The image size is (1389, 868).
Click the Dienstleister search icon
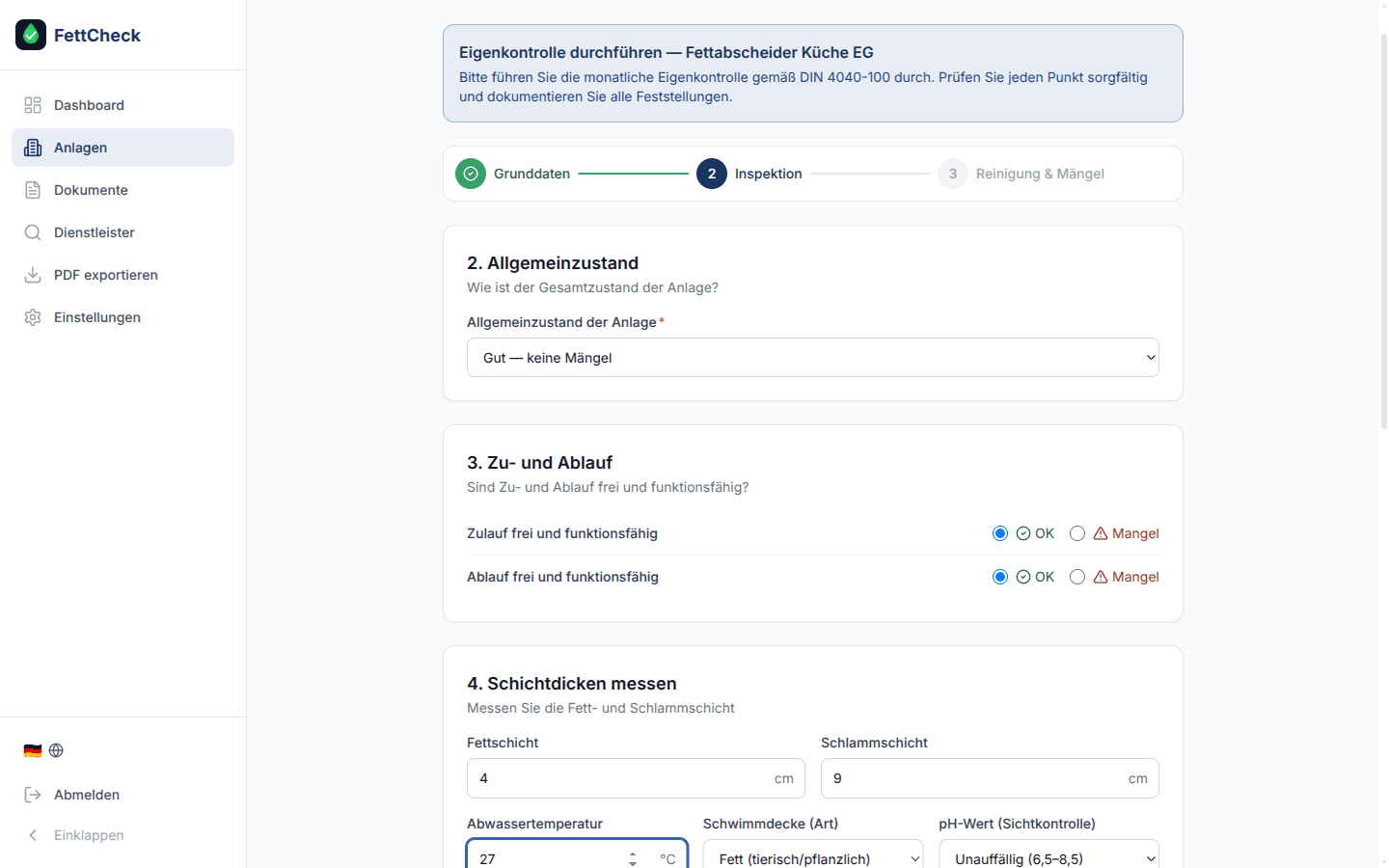point(33,232)
